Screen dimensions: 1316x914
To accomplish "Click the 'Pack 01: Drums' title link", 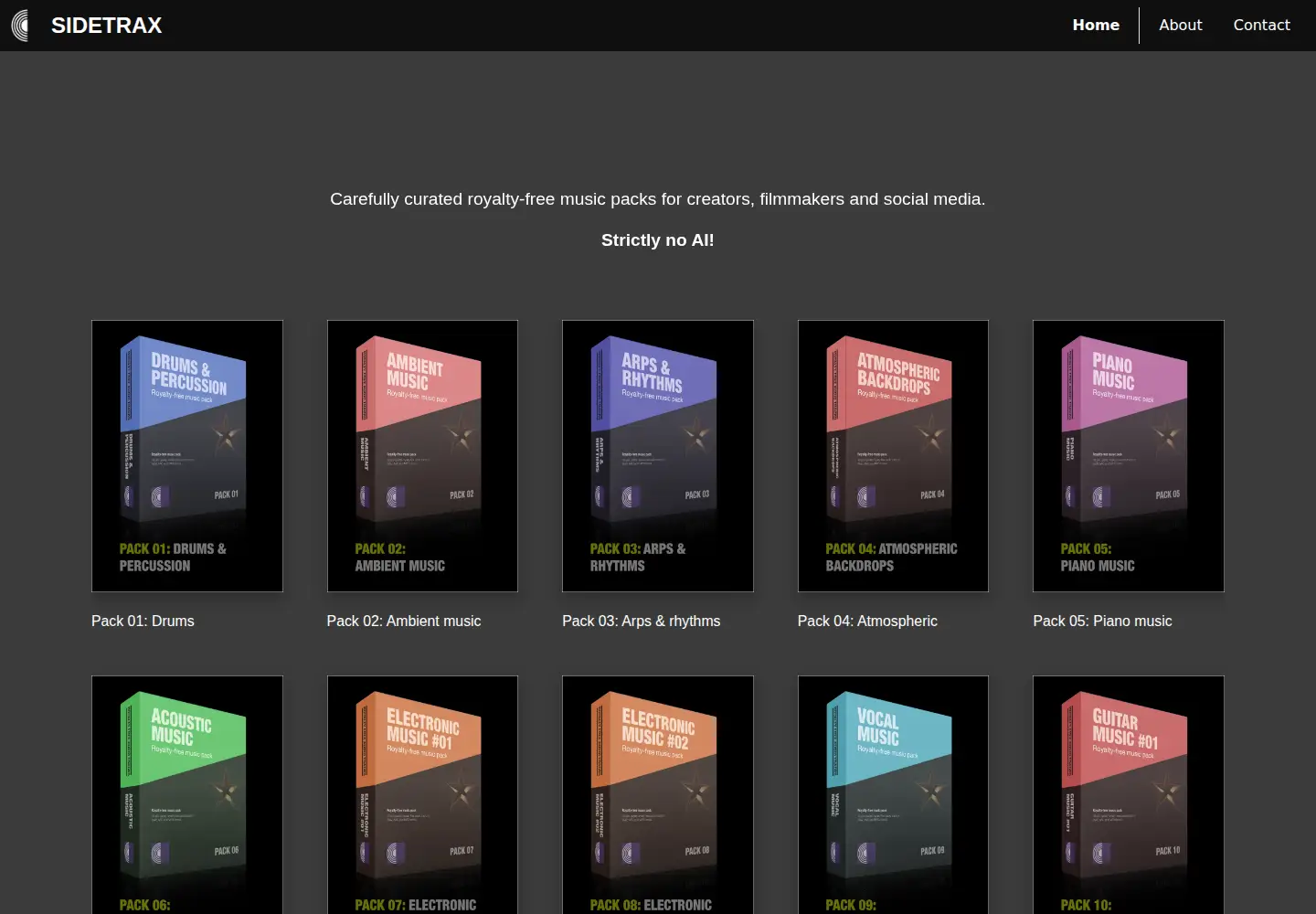I will click(143, 621).
